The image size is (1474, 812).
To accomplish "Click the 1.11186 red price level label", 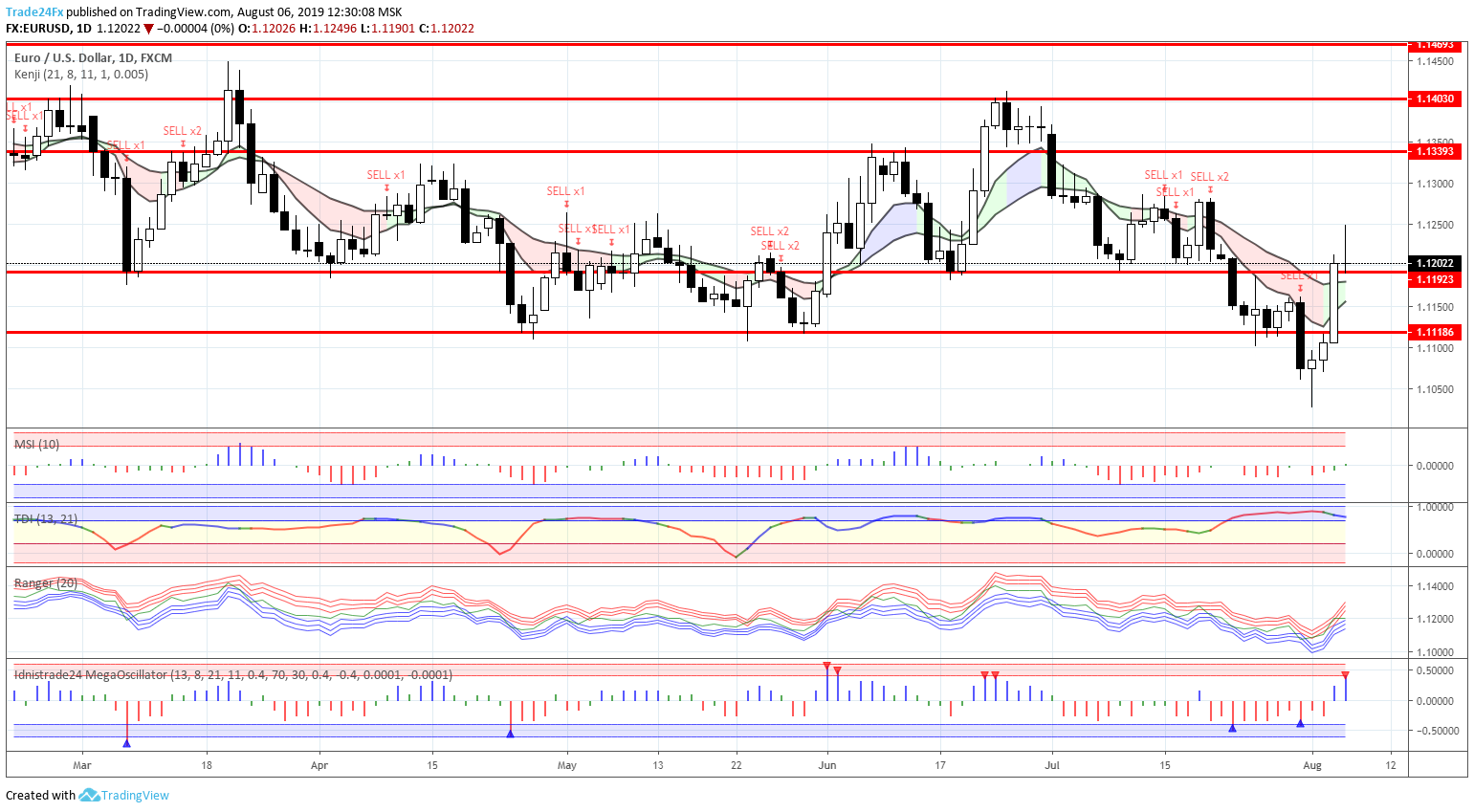I will coord(1435,332).
